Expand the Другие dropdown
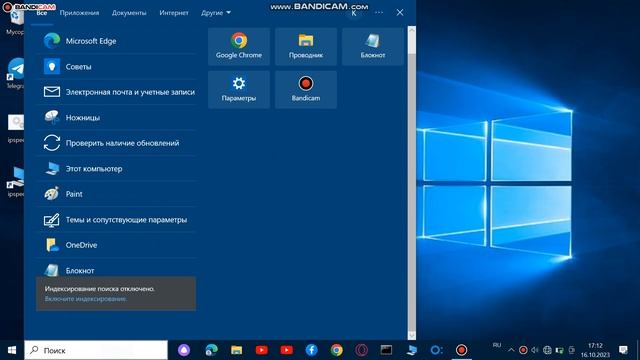Image resolution: width=640 pixels, height=360 pixels. pyautogui.click(x=216, y=13)
